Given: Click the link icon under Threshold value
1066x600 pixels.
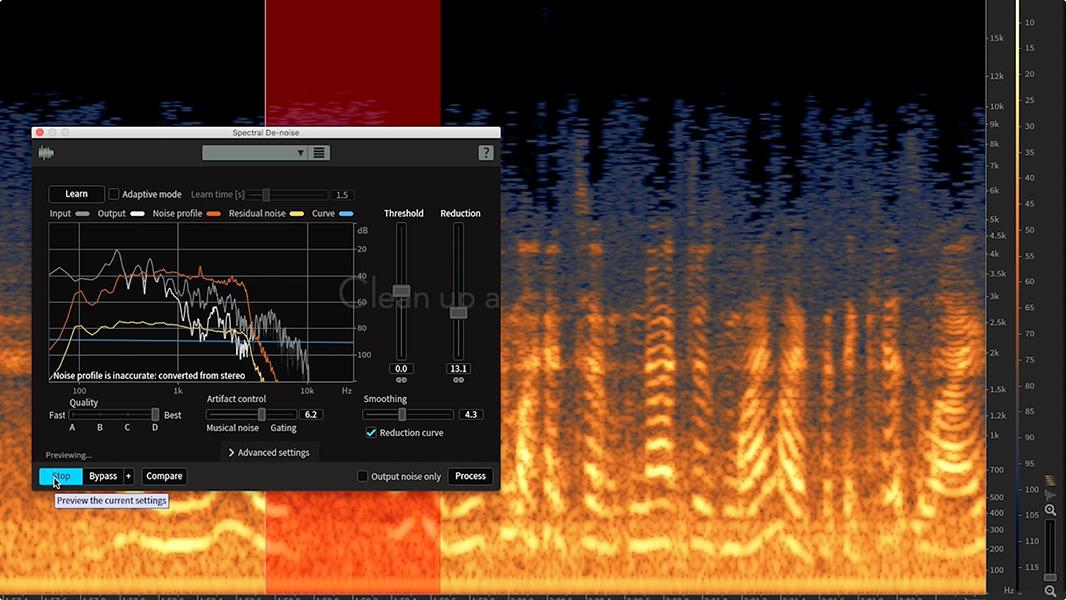Looking at the screenshot, I should [x=401, y=380].
